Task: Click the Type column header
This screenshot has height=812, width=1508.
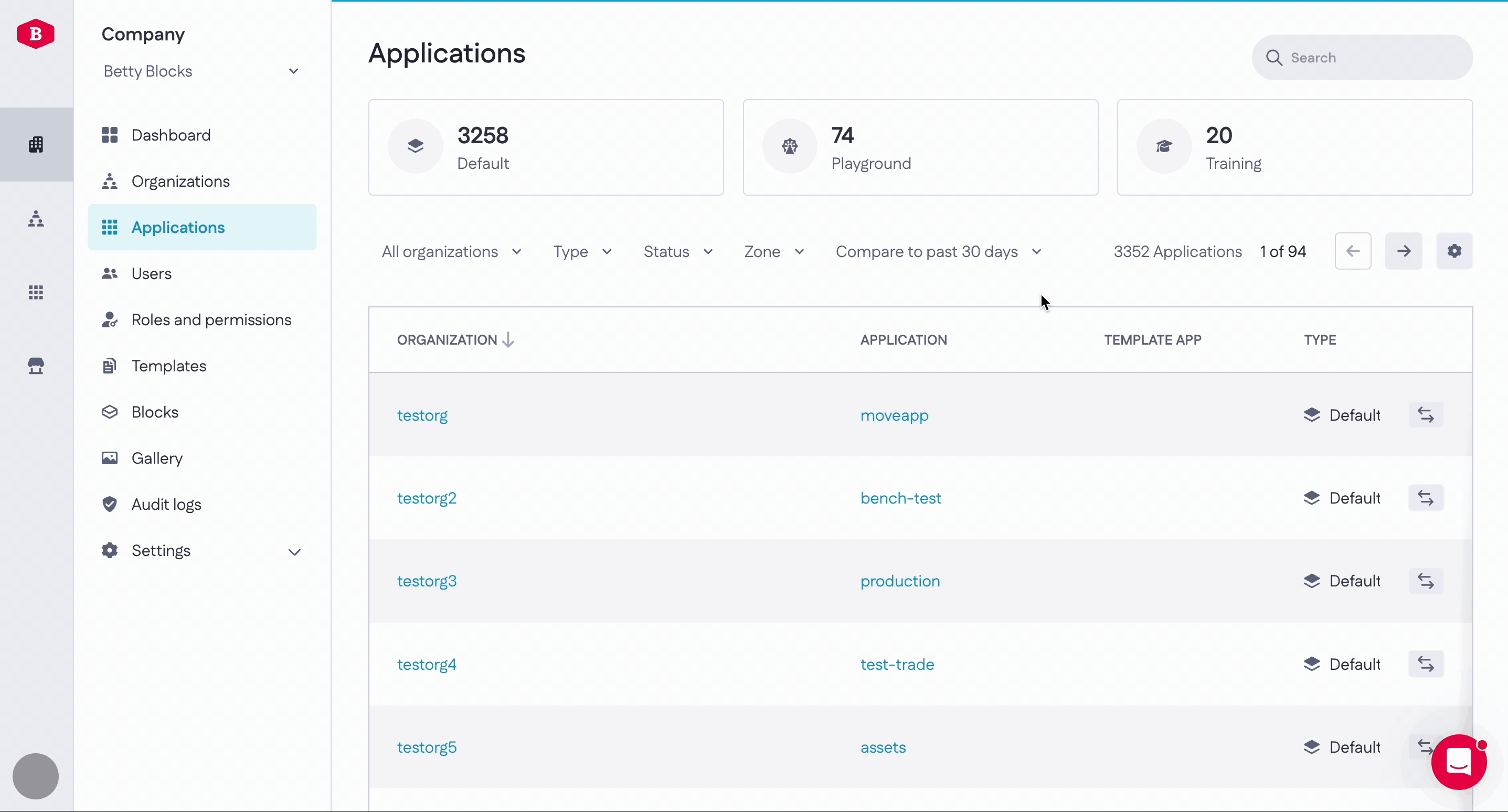Action: point(1320,340)
